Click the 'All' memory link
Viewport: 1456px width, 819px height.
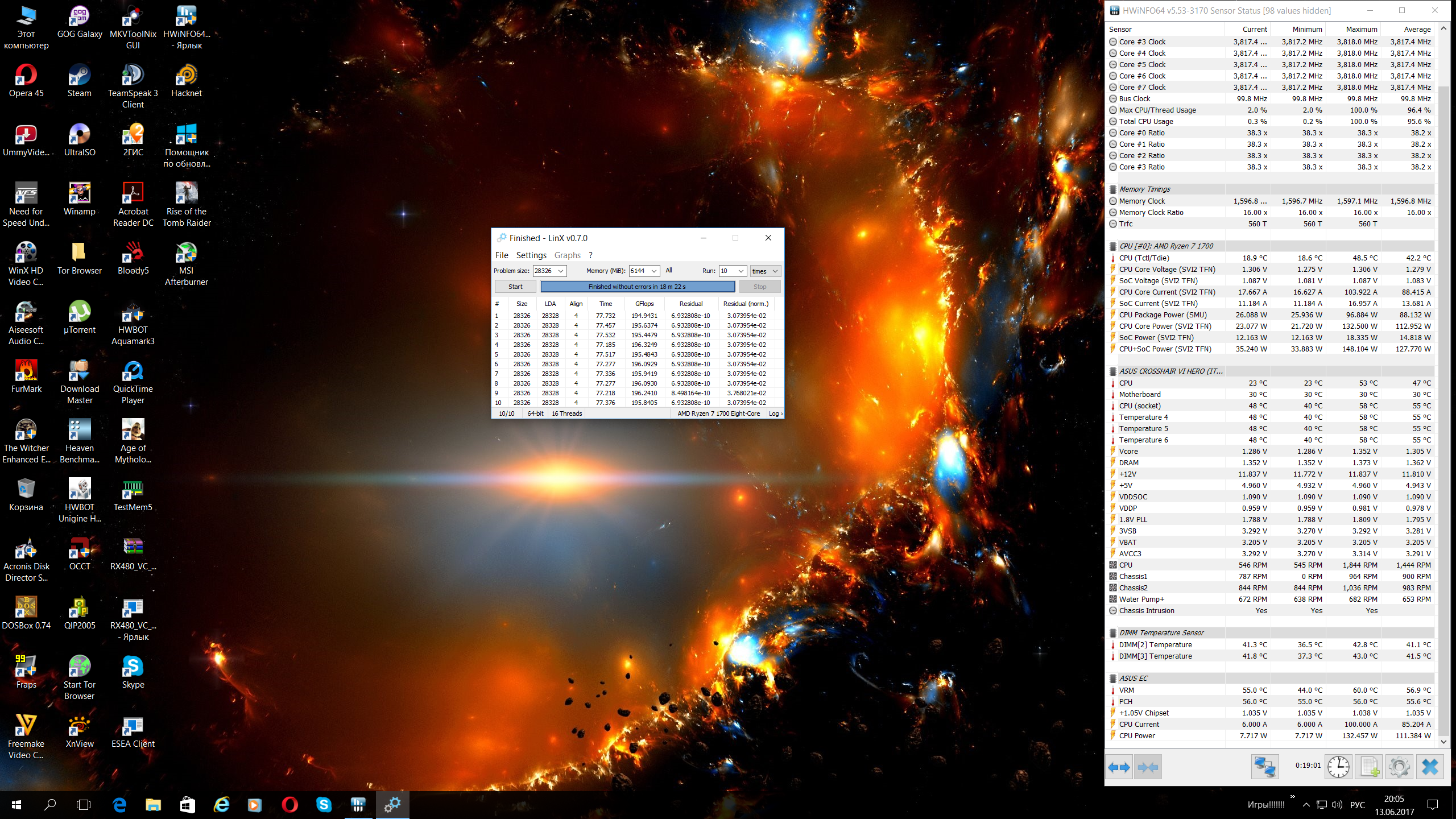(x=669, y=271)
